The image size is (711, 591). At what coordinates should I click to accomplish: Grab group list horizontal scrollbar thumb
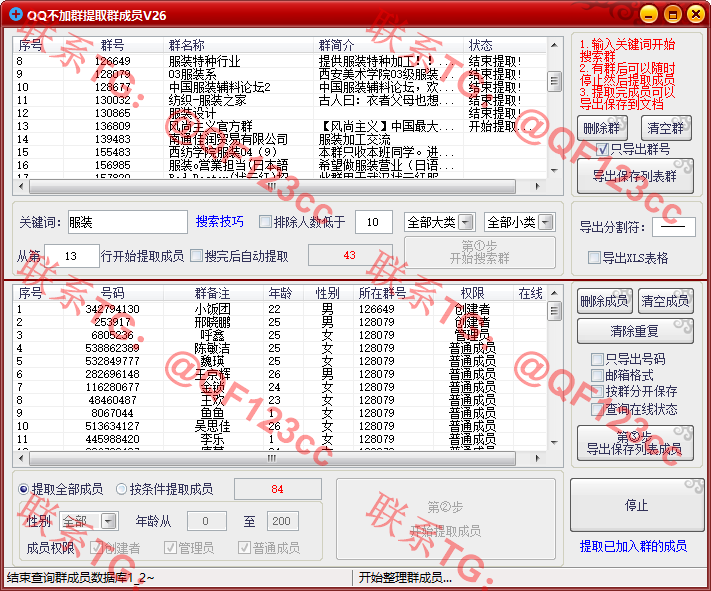272,186
